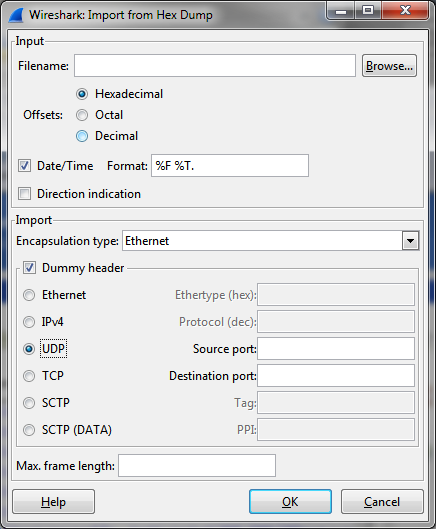Minimize the Import from Hex Dump window
436x529 pixels.
click(341, 11)
